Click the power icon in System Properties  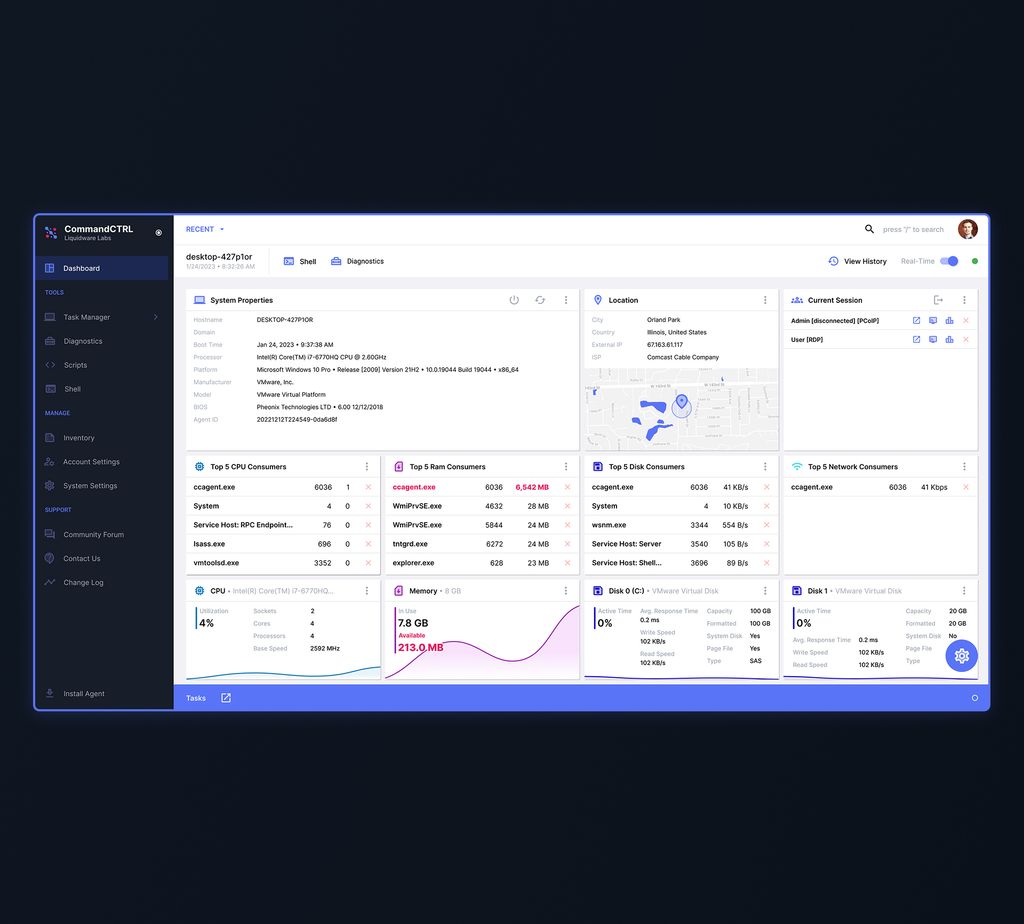(514, 300)
